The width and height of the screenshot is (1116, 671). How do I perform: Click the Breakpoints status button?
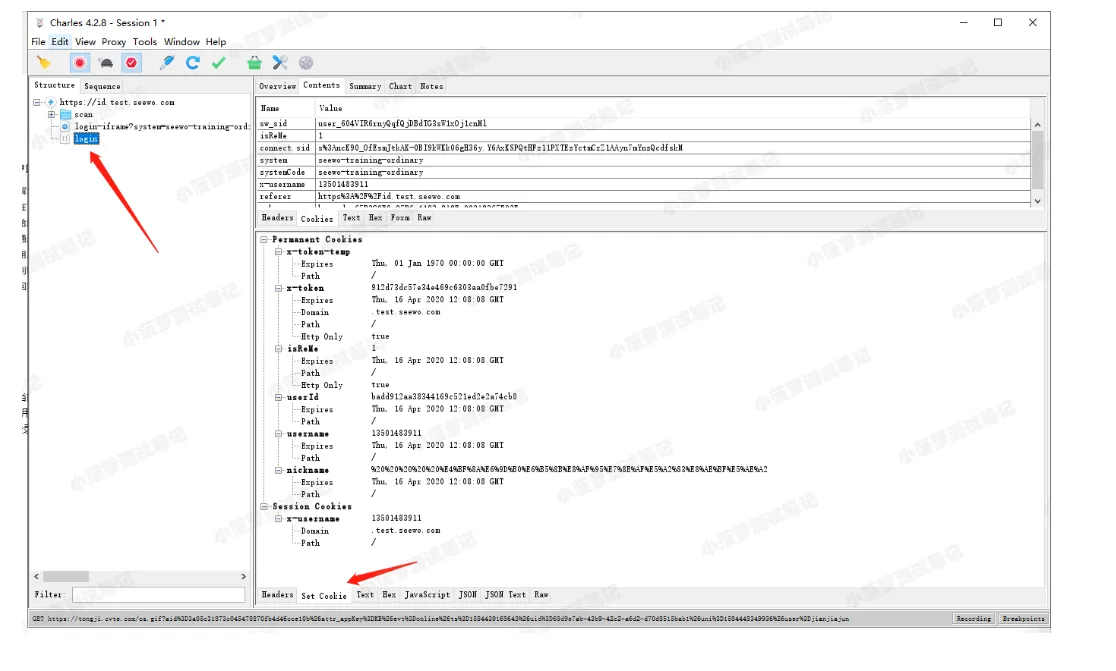(1023, 619)
